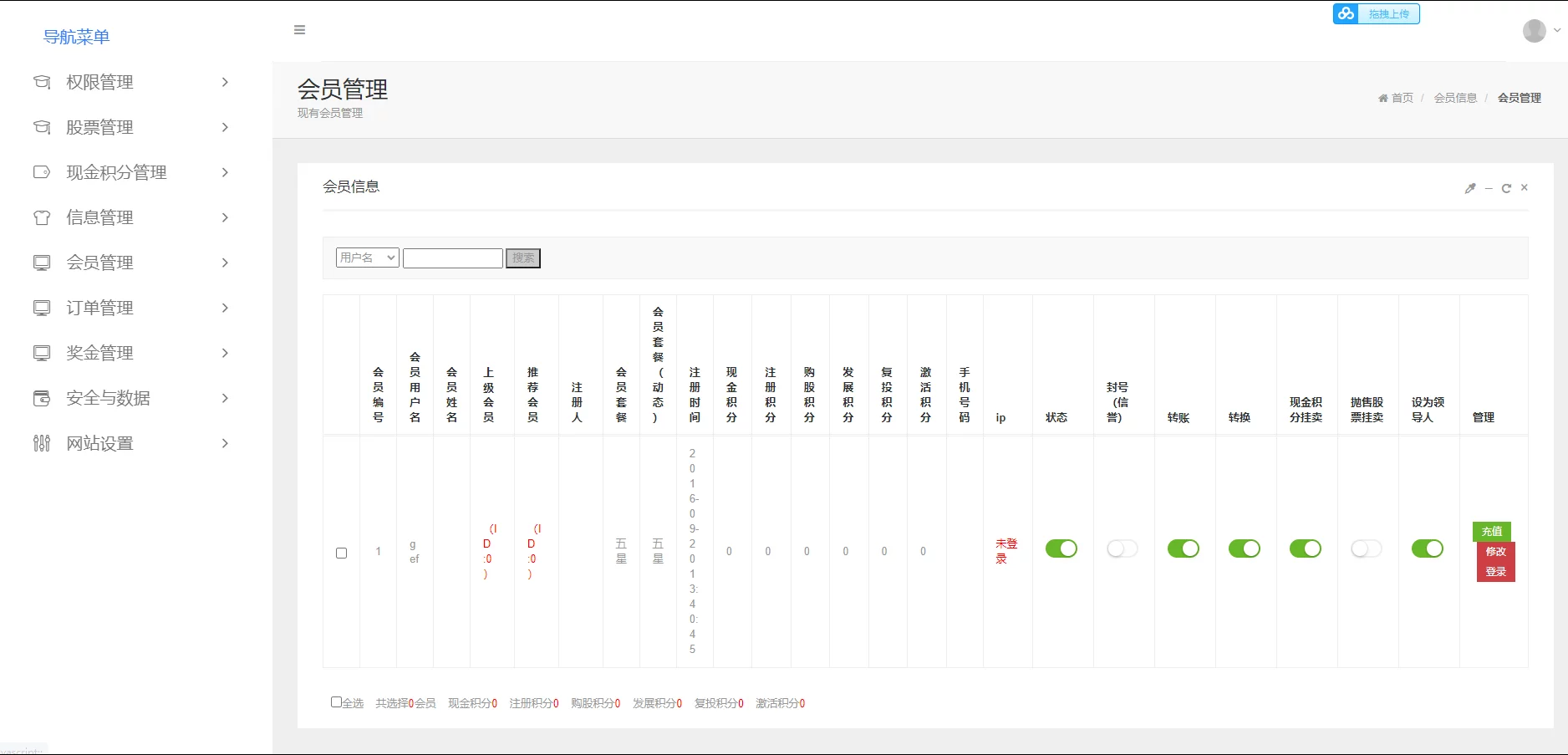Expand the 权限管理 menu chevron
The width and height of the screenshot is (1568, 755).
pyautogui.click(x=225, y=82)
